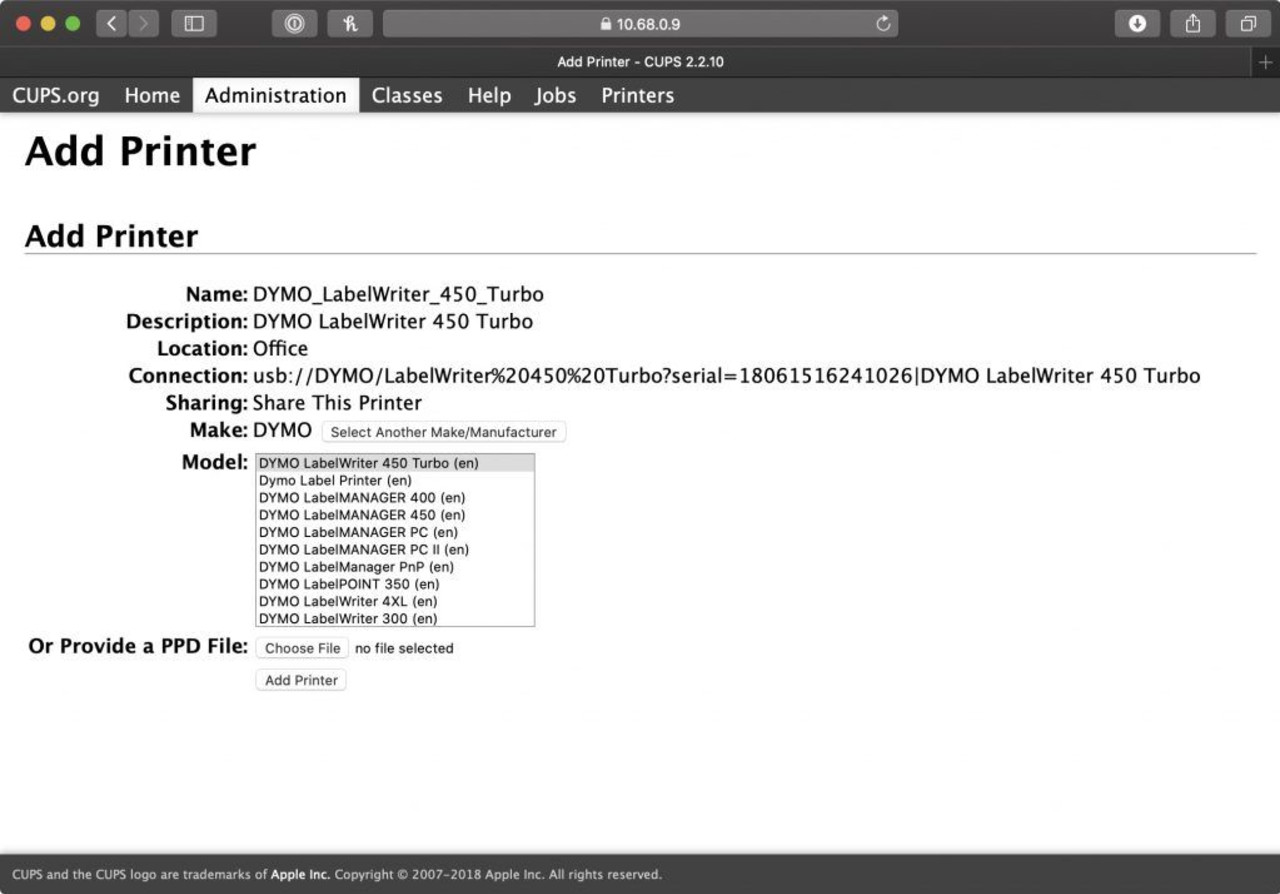Click the lock icon in address bar
Image resolution: width=1280 pixels, height=894 pixels.
click(x=605, y=24)
